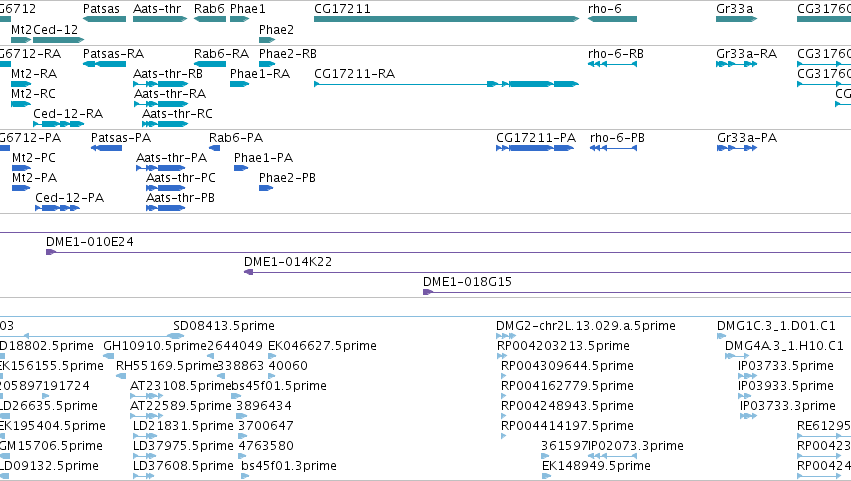Viewport: 851px width, 481px height.
Task: Click the Rab6-PA protein label
Action: [x=236, y=138]
